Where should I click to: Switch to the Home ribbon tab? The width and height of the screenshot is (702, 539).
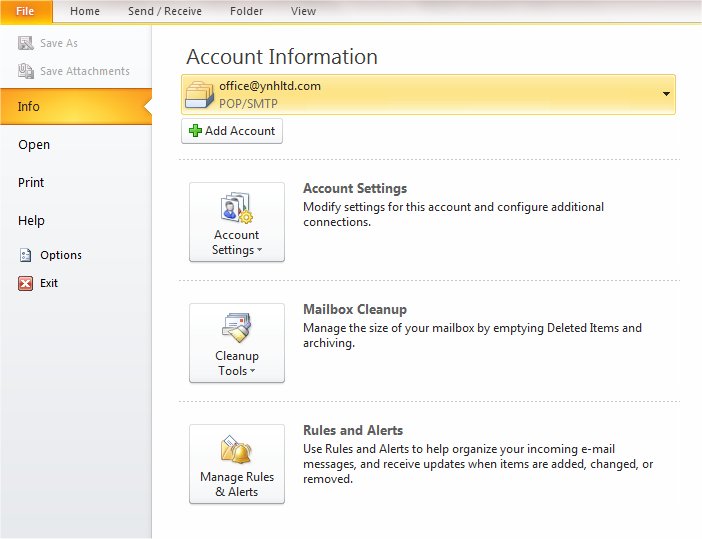click(x=85, y=11)
